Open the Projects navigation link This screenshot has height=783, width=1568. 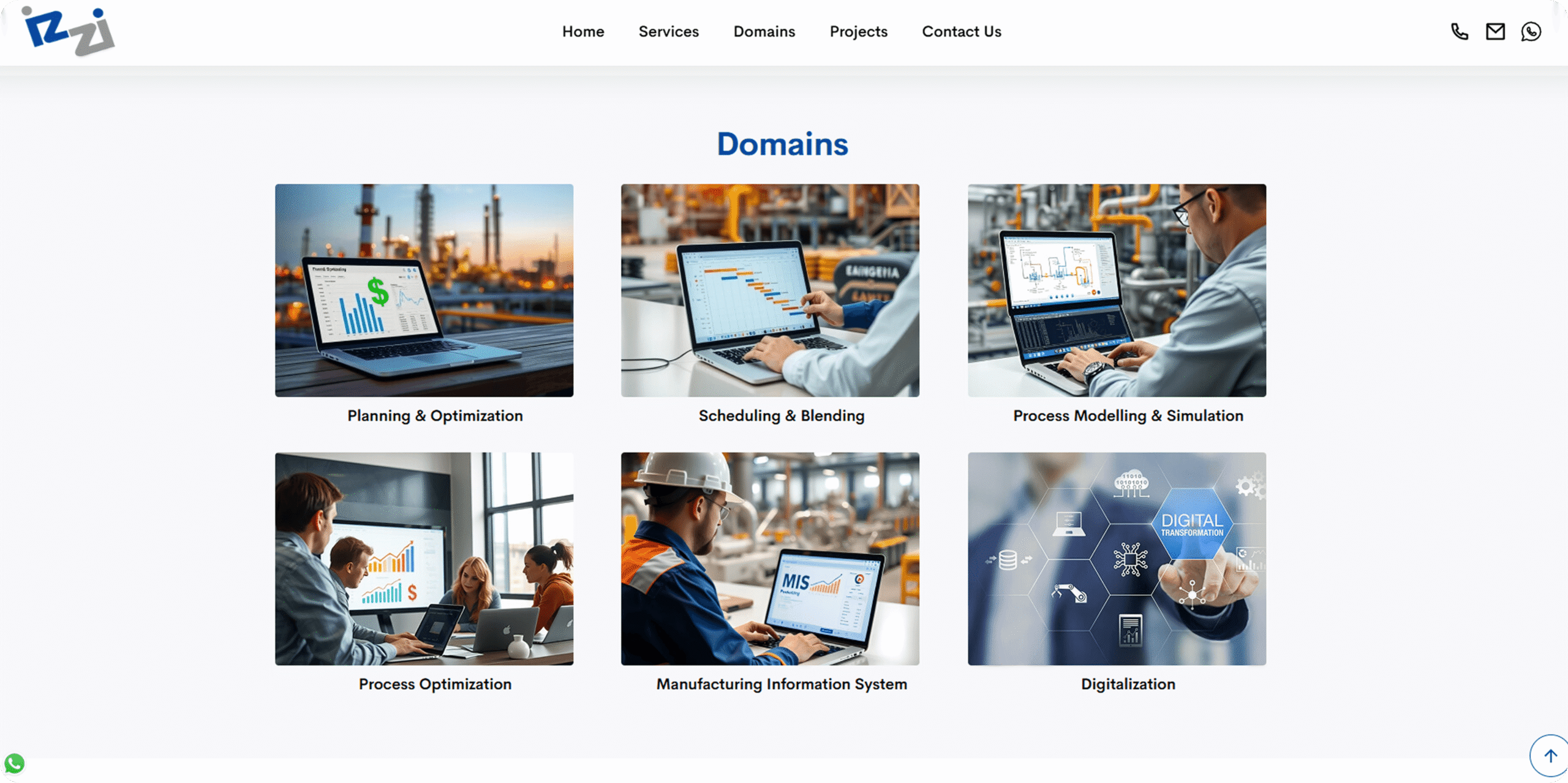click(x=858, y=32)
